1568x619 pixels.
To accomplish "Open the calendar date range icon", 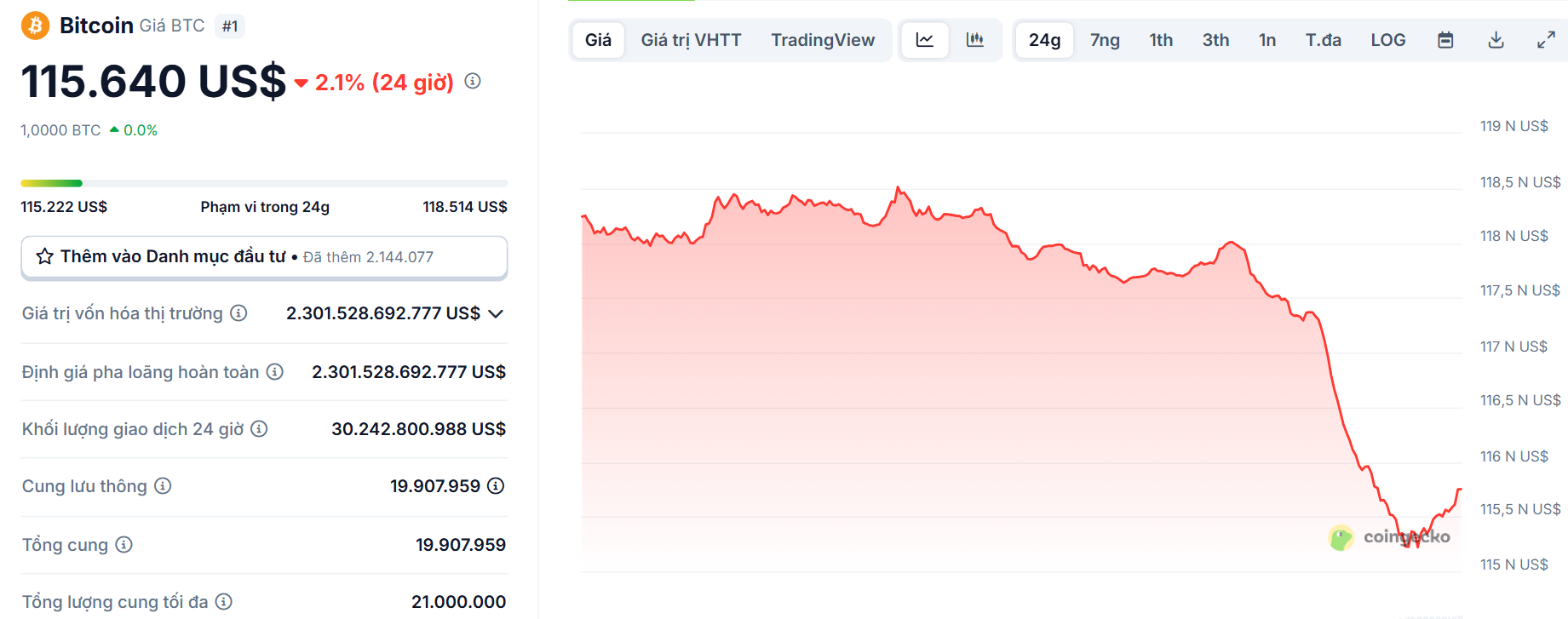I will (x=1447, y=39).
